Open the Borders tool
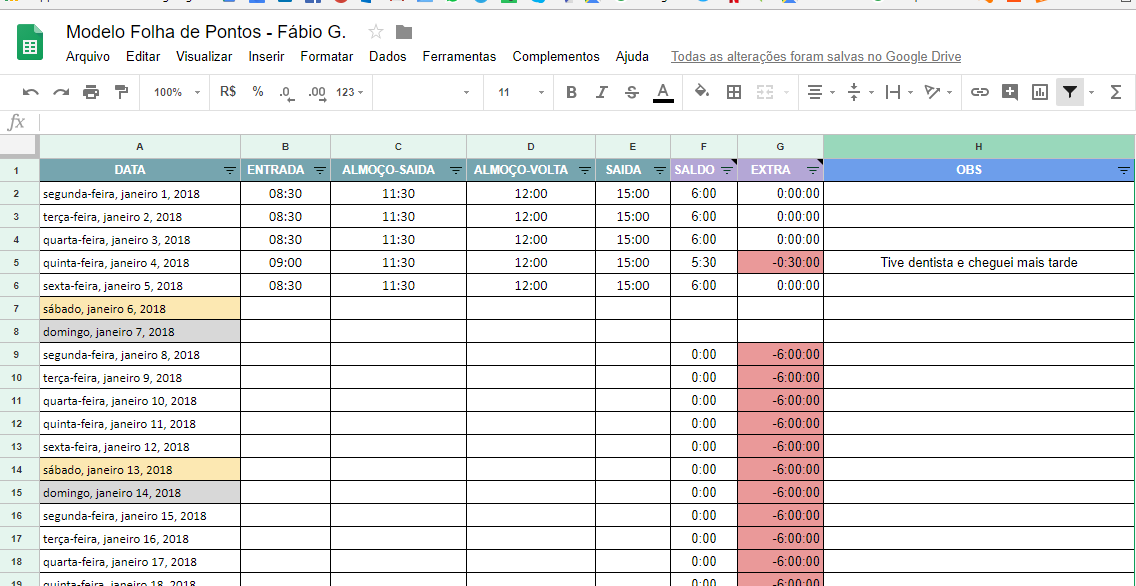 734,91
